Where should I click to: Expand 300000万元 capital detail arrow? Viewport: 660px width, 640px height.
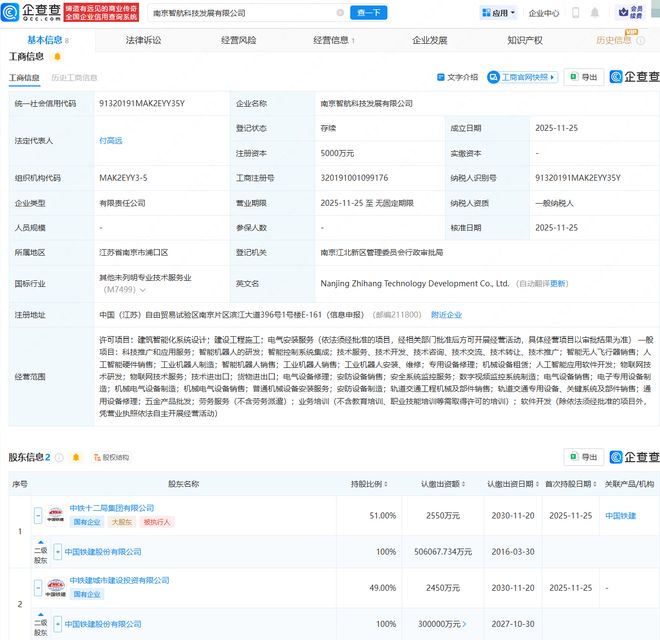[x=464, y=624]
